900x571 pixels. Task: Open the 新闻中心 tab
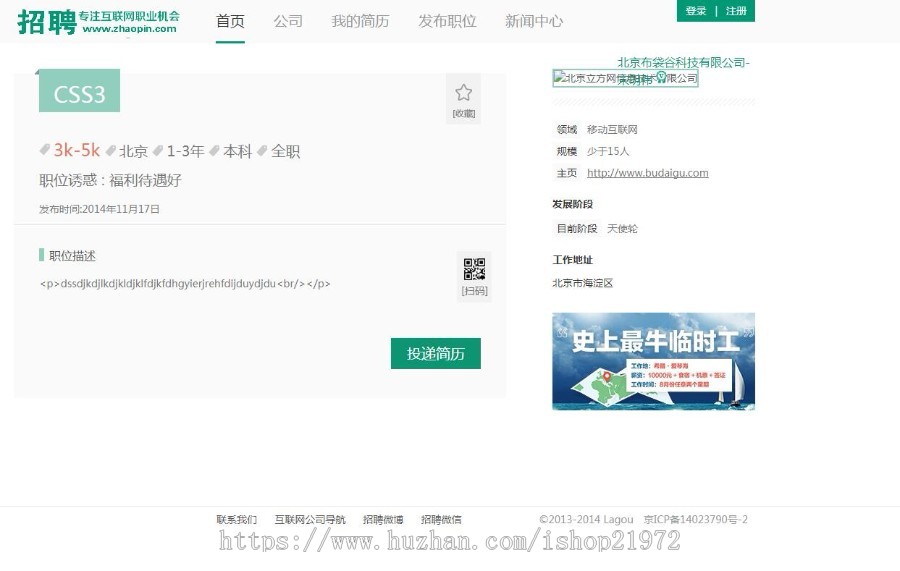pyautogui.click(x=534, y=21)
